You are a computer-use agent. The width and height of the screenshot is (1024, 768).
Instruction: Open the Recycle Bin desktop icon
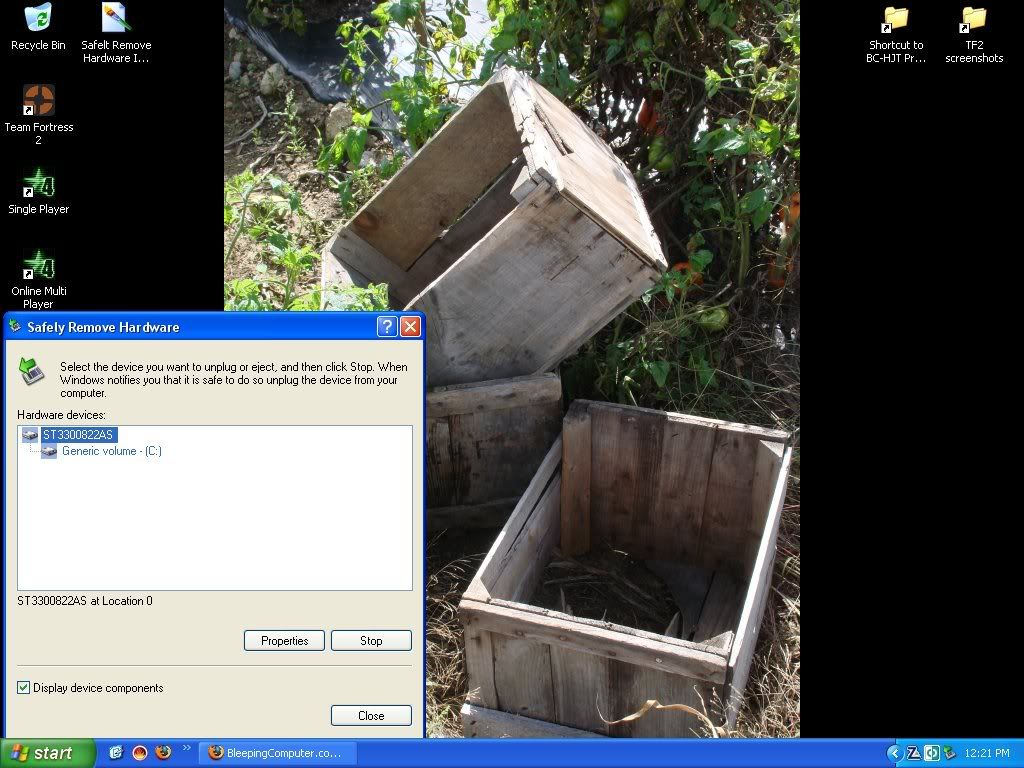38,27
